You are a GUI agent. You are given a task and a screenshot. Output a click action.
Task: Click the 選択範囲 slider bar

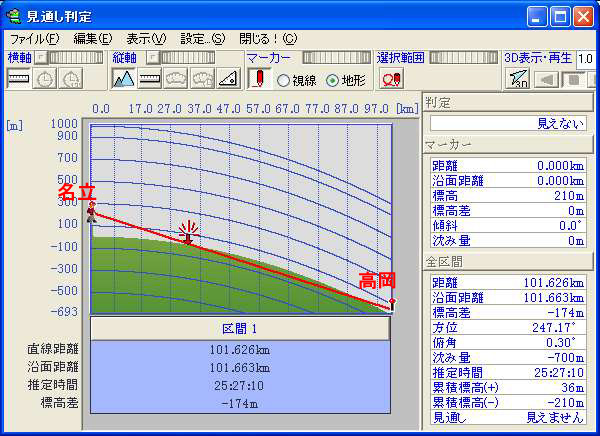tap(463, 58)
